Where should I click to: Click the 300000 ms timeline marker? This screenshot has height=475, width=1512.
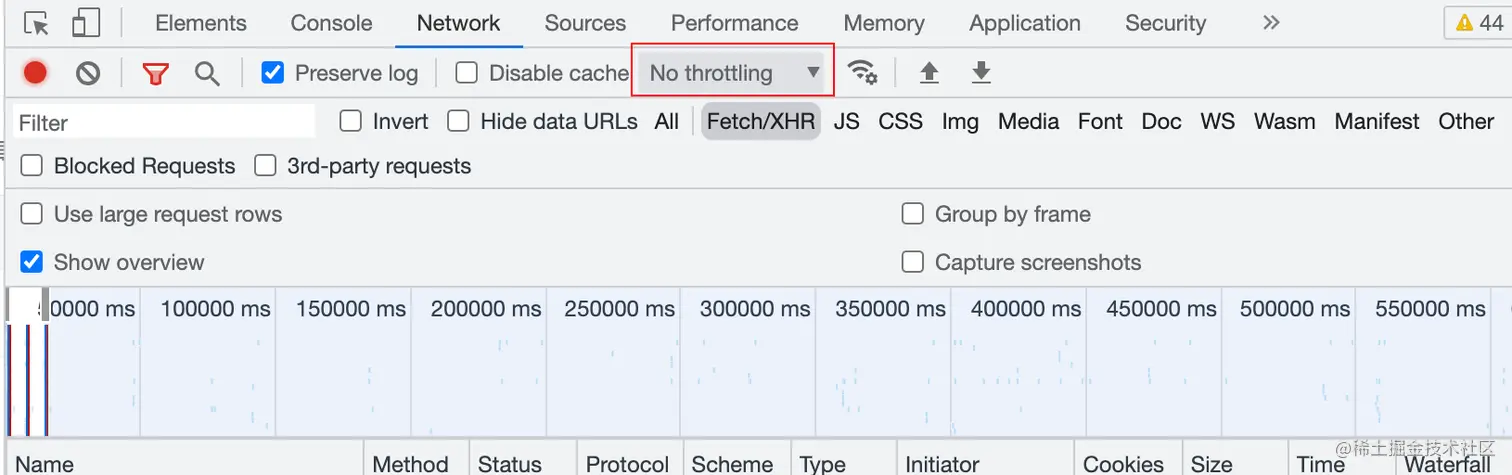[x=755, y=309]
